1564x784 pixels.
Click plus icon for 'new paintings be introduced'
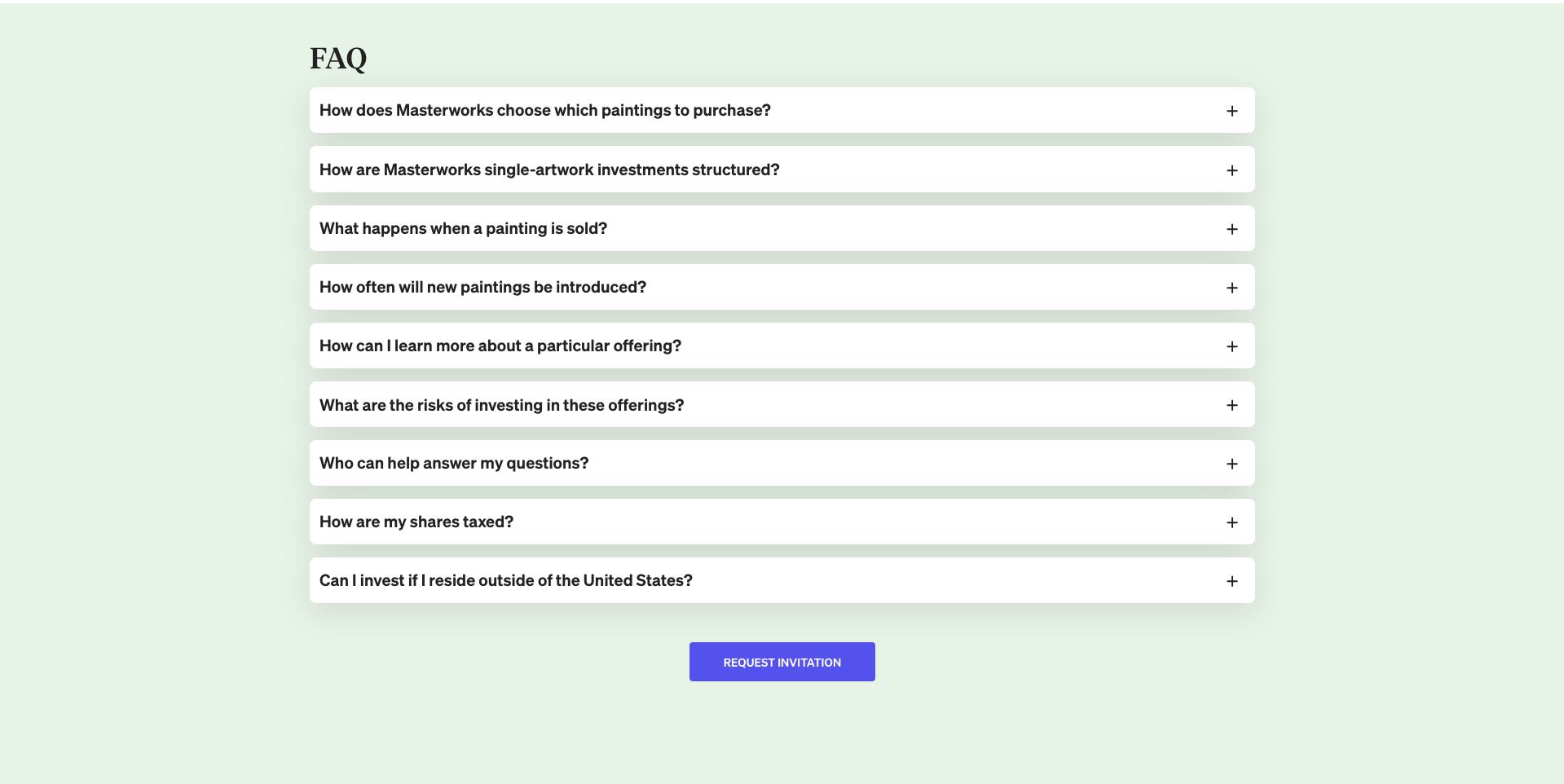point(1231,288)
